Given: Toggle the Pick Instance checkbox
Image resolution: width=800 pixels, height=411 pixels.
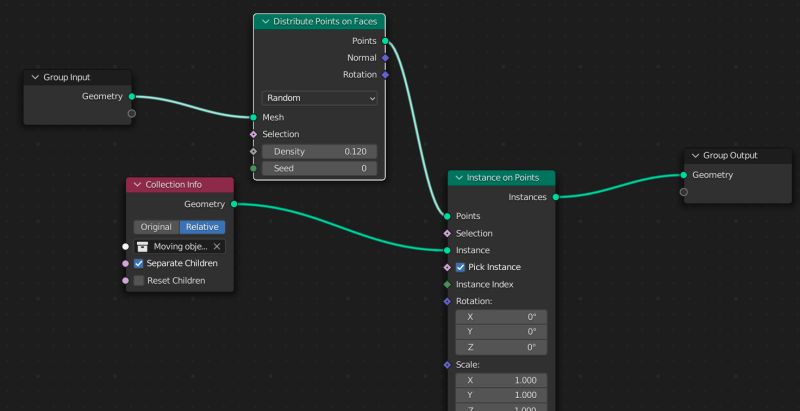Looking at the screenshot, I should coord(460,267).
